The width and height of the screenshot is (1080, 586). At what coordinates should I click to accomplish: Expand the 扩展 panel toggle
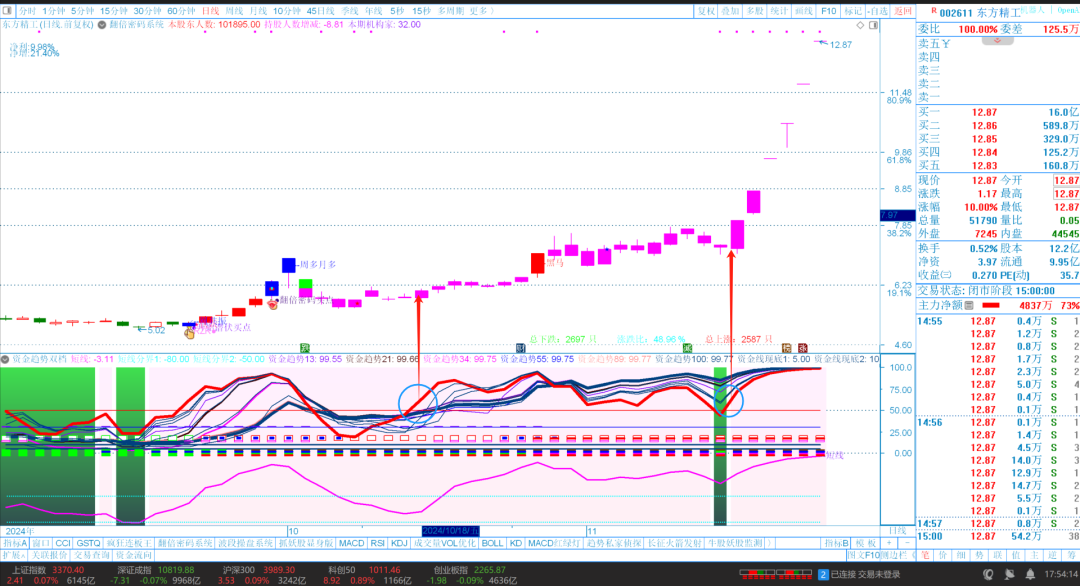click(x=14, y=555)
